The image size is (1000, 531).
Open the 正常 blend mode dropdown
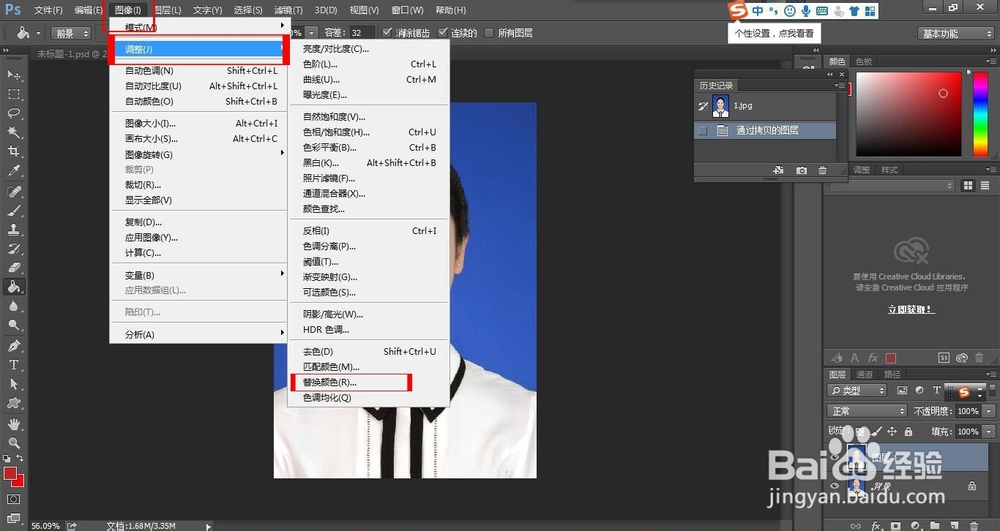867,411
